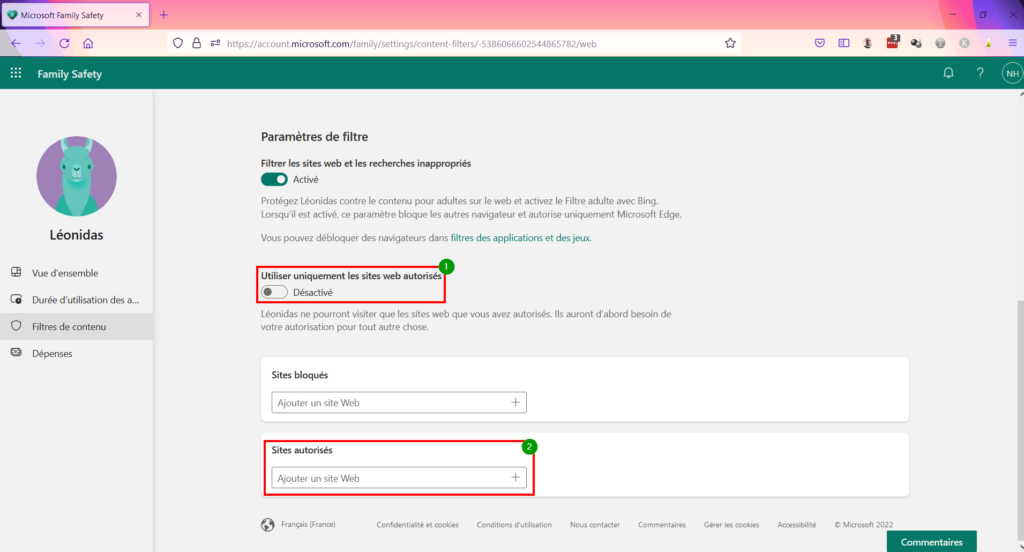Click the red extension with badge 3
This screenshot has width=1024, height=552.
pos(892,42)
